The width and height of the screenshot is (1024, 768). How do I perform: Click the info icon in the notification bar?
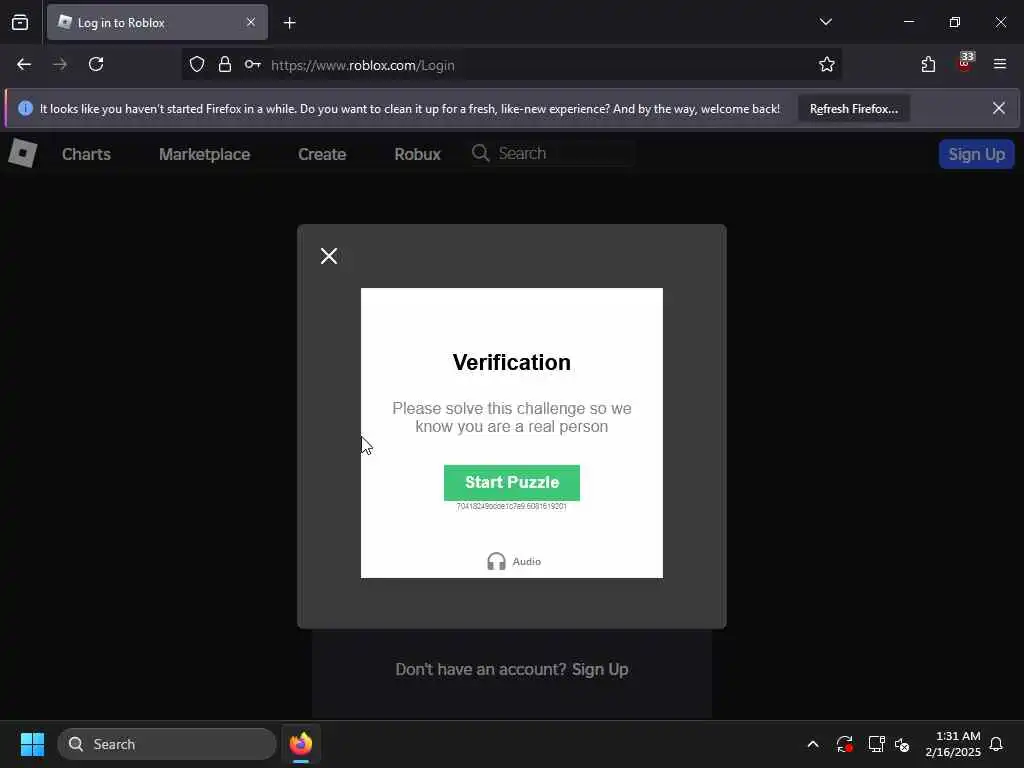tap(25, 108)
